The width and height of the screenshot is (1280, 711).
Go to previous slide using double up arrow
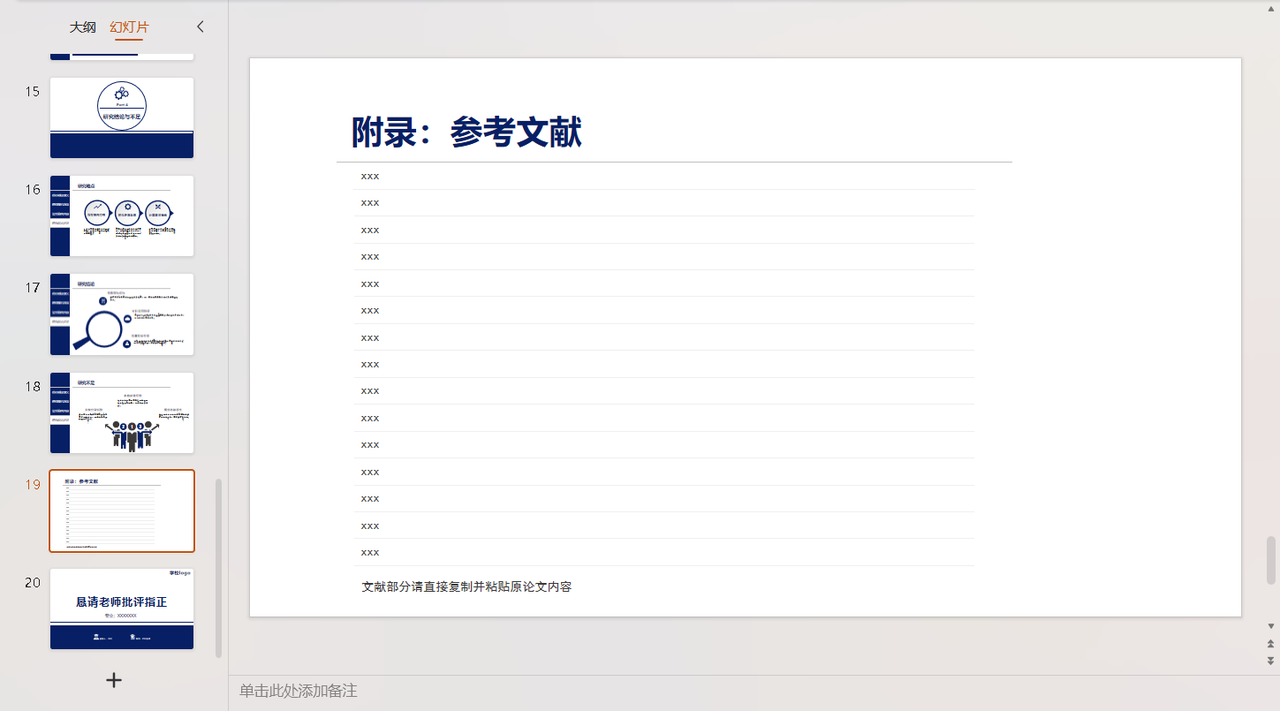1271,644
